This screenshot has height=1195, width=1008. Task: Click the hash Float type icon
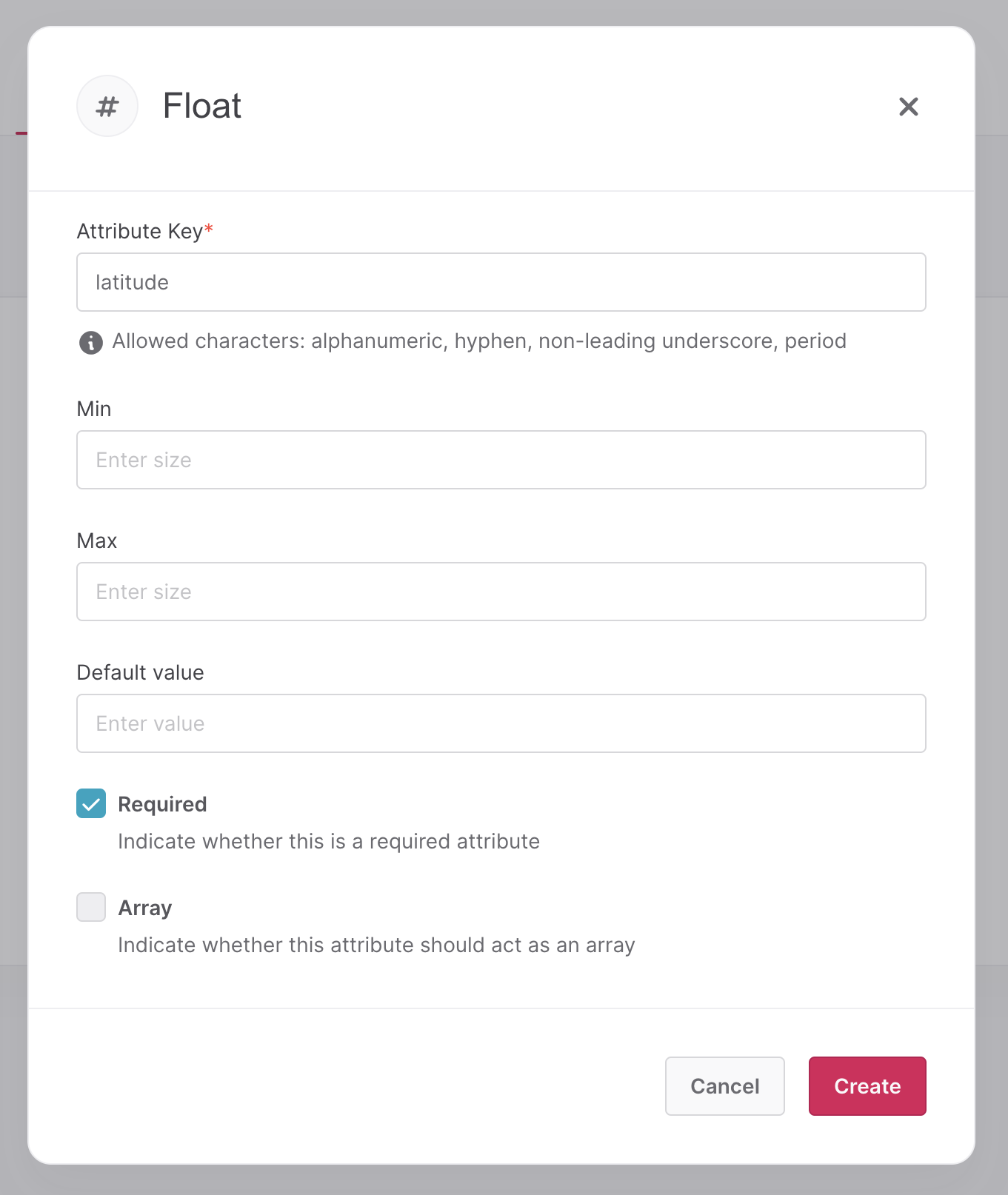(x=107, y=107)
